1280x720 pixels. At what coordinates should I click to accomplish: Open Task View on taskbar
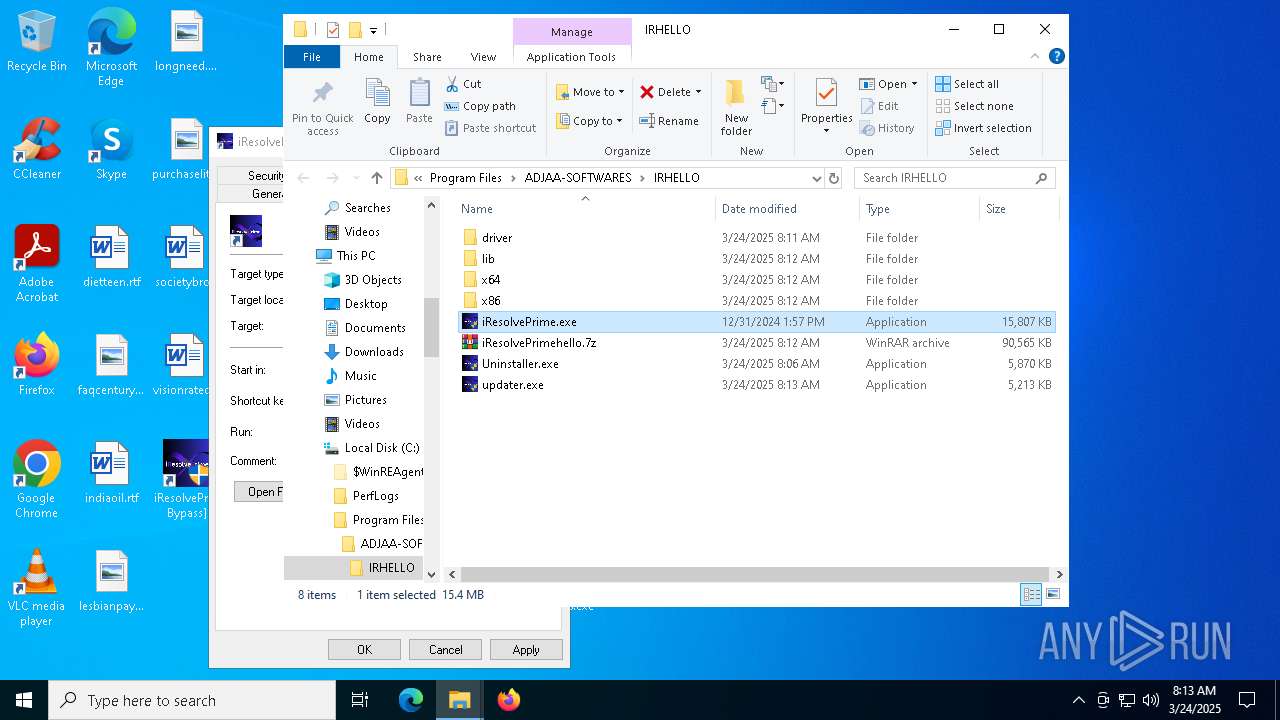[x=360, y=700]
